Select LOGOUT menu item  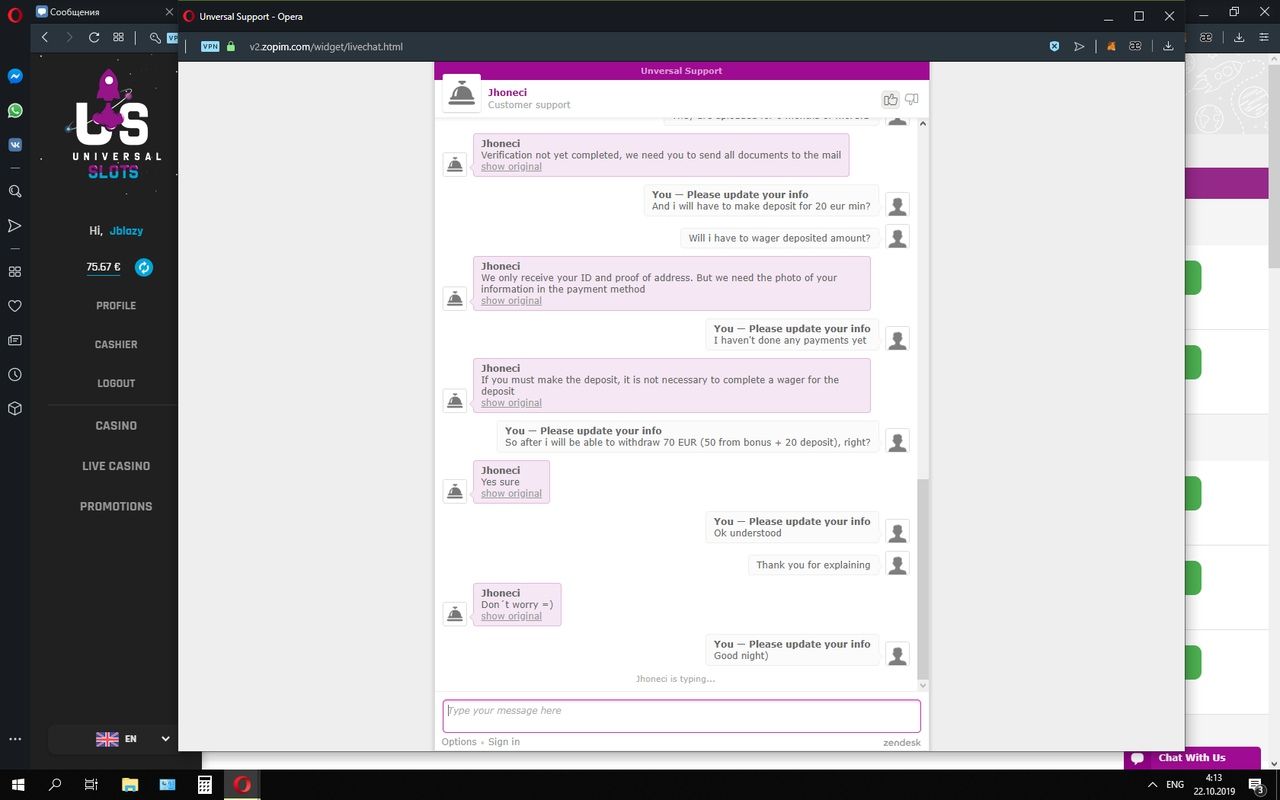coord(116,383)
